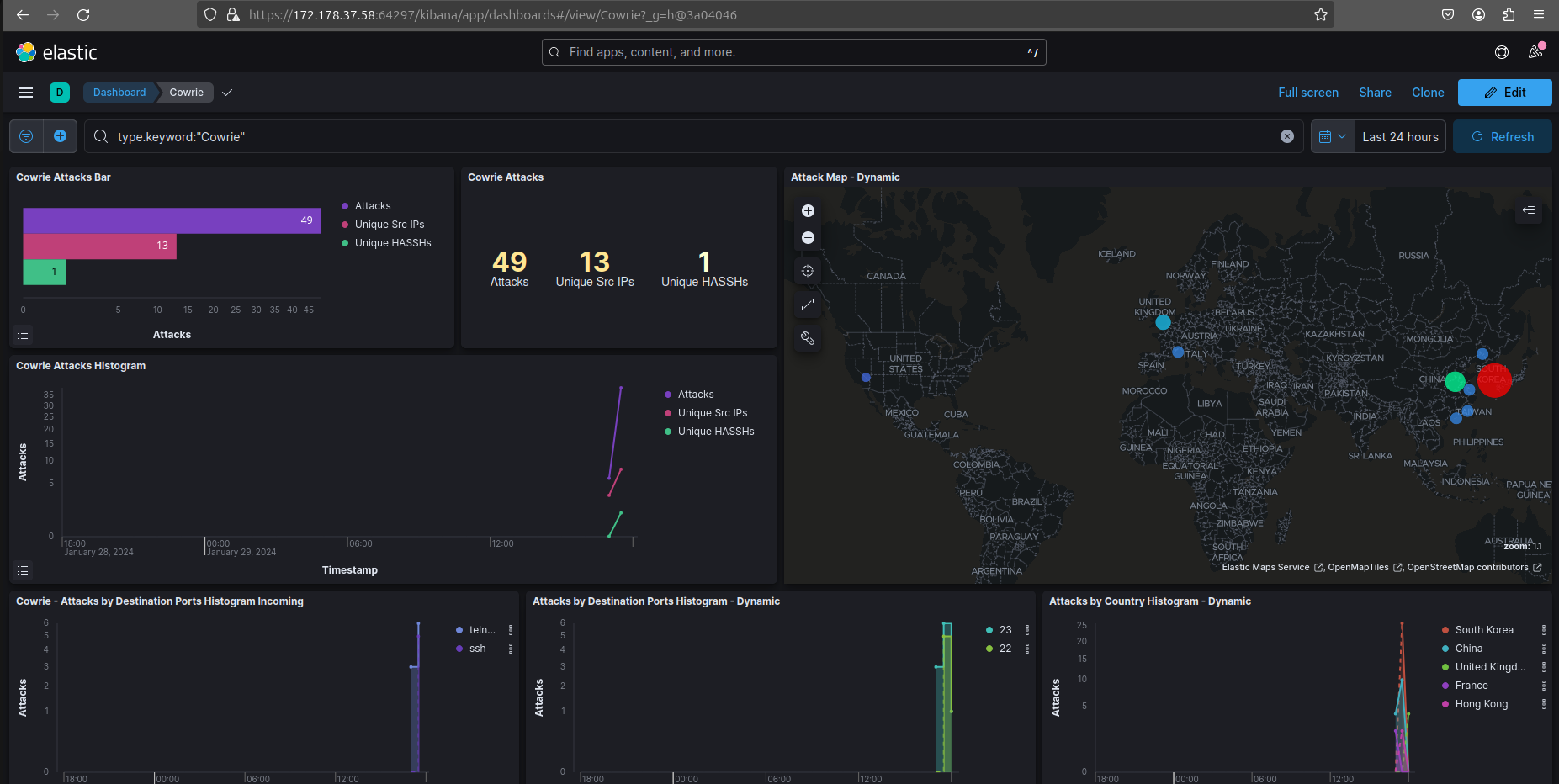Open the OpenMapTiles attribution link
This screenshot has height=784, width=1559.
point(1365,567)
